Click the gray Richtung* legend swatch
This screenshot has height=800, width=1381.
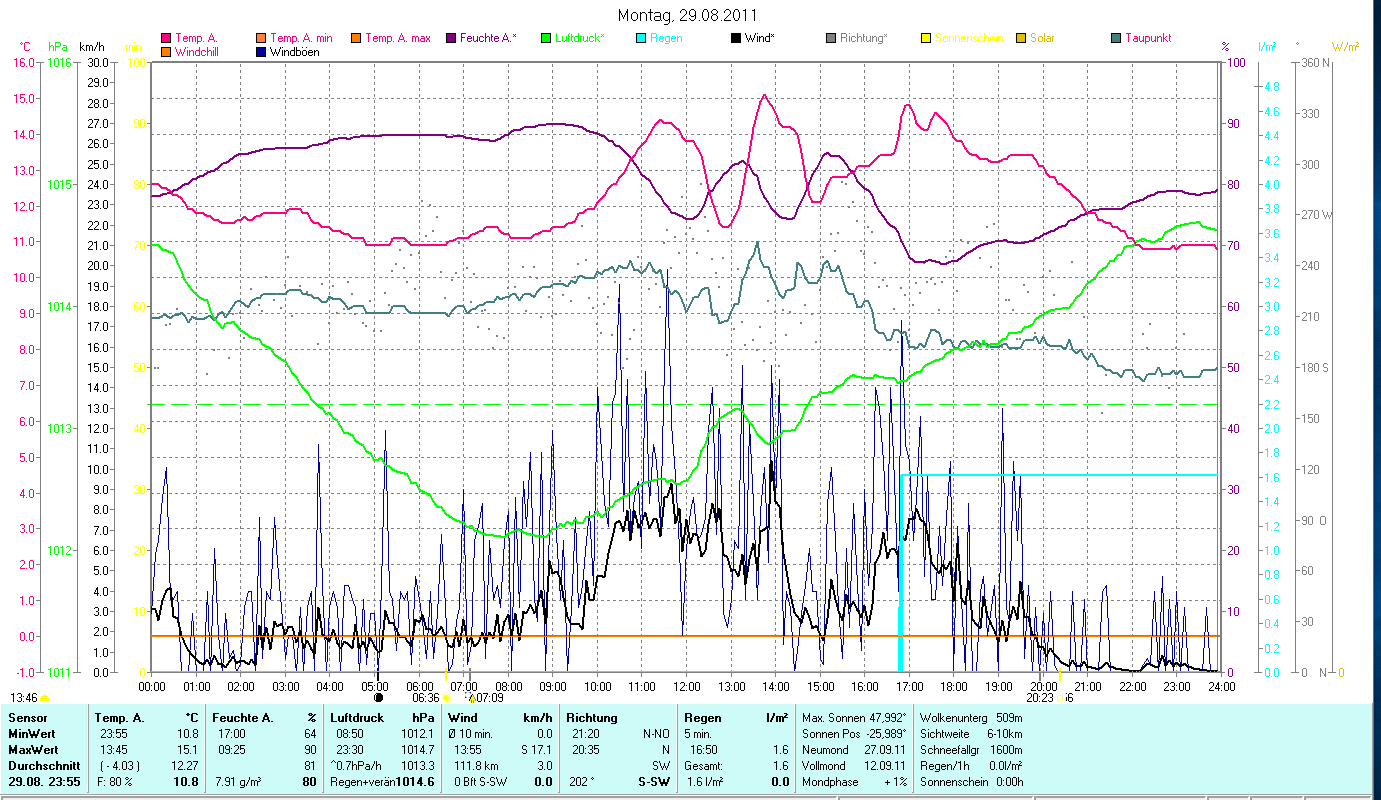click(x=830, y=38)
